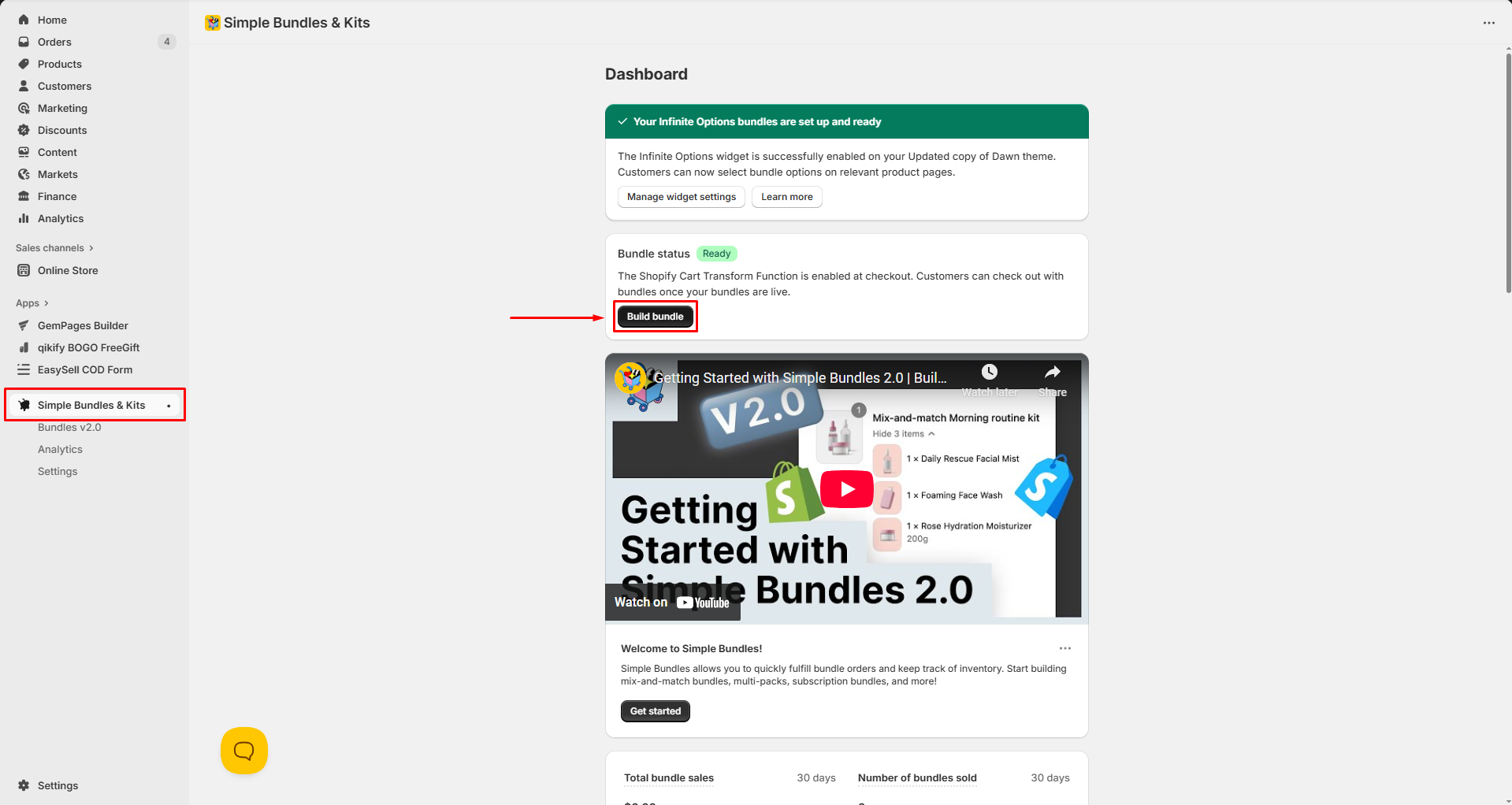Open Settings under Simple Bundles & Kits
Viewport: 1512px width, 805px height.
pos(58,471)
